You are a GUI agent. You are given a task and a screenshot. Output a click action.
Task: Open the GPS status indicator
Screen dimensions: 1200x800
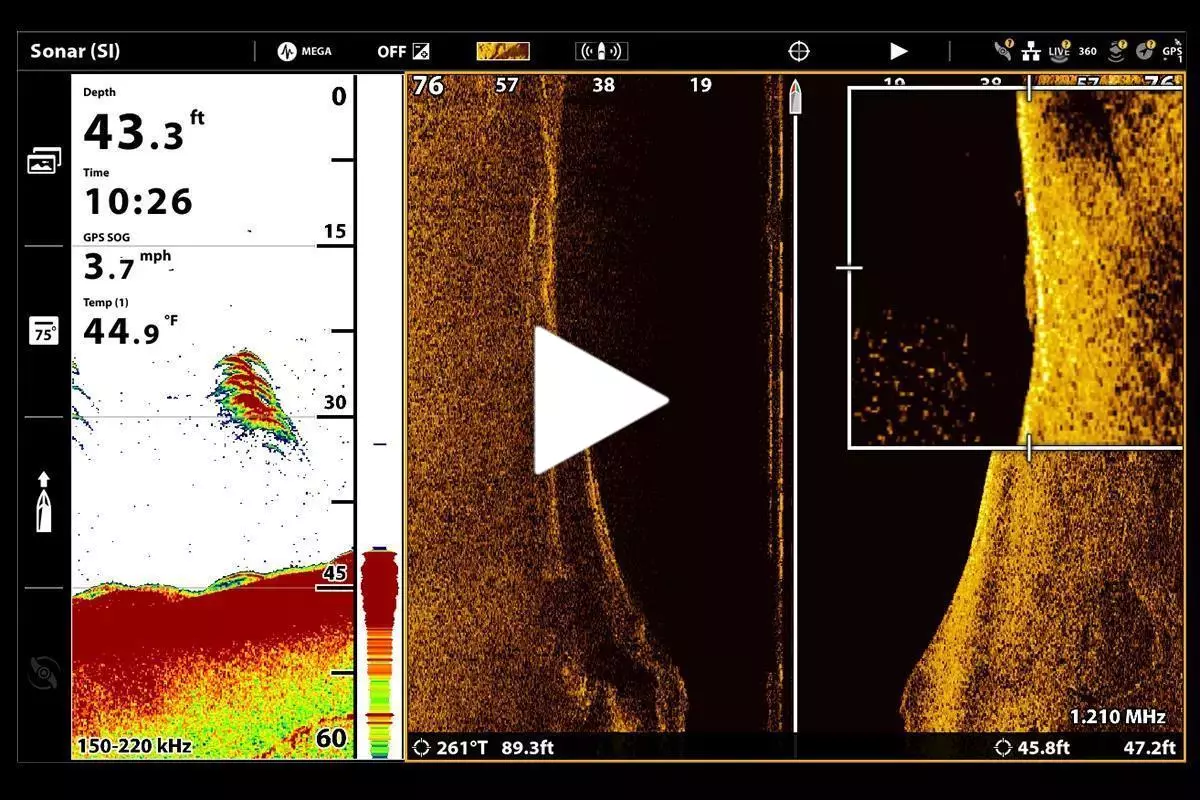click(1171, 51)
